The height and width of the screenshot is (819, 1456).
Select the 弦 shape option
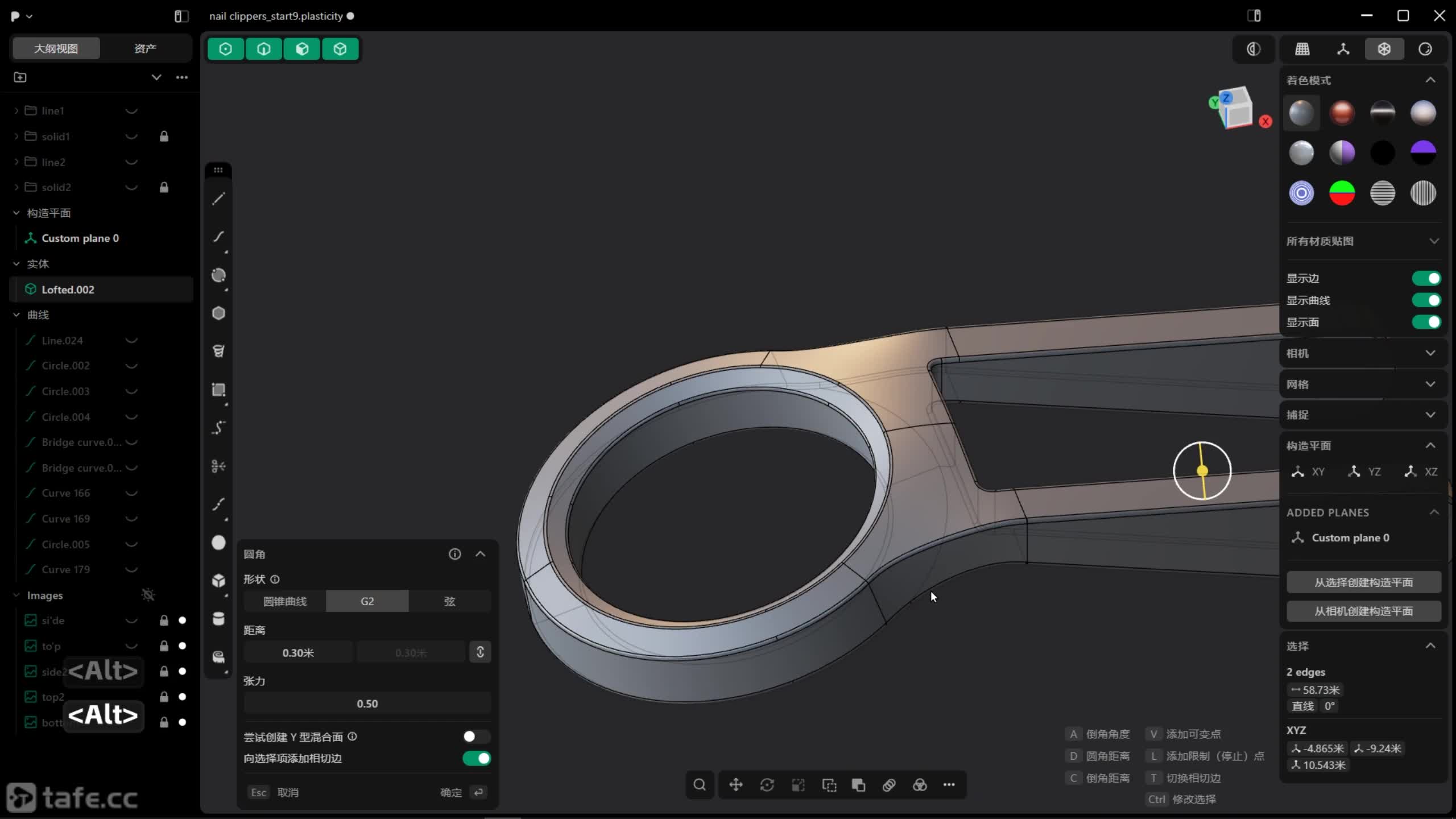[x=449, y=601]
